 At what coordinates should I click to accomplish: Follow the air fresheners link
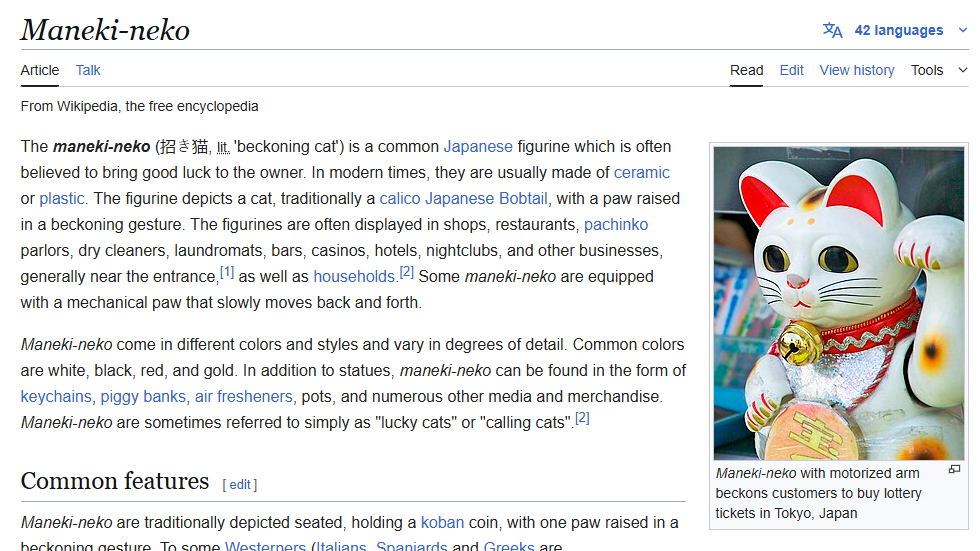(x=243, y=397)
